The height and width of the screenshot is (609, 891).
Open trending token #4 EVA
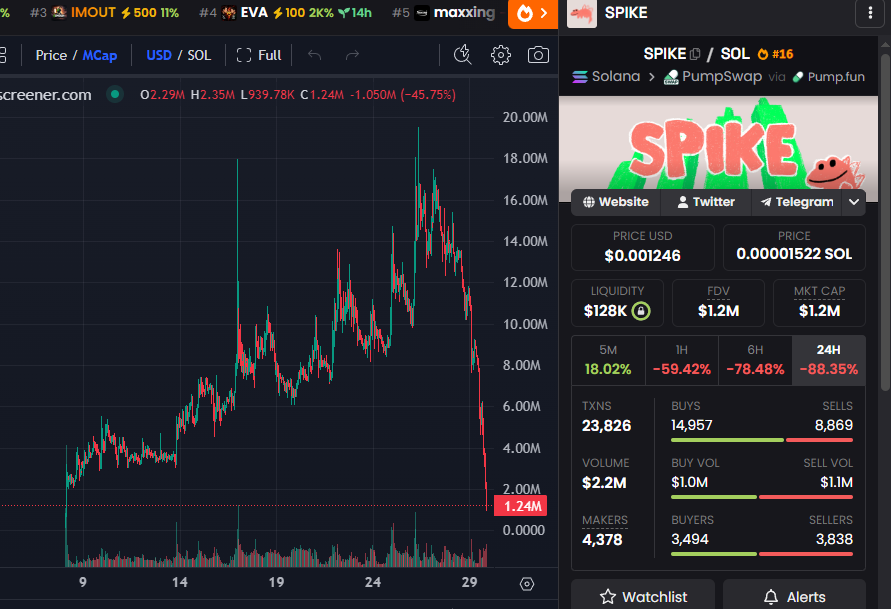click(x=285, y=12)
